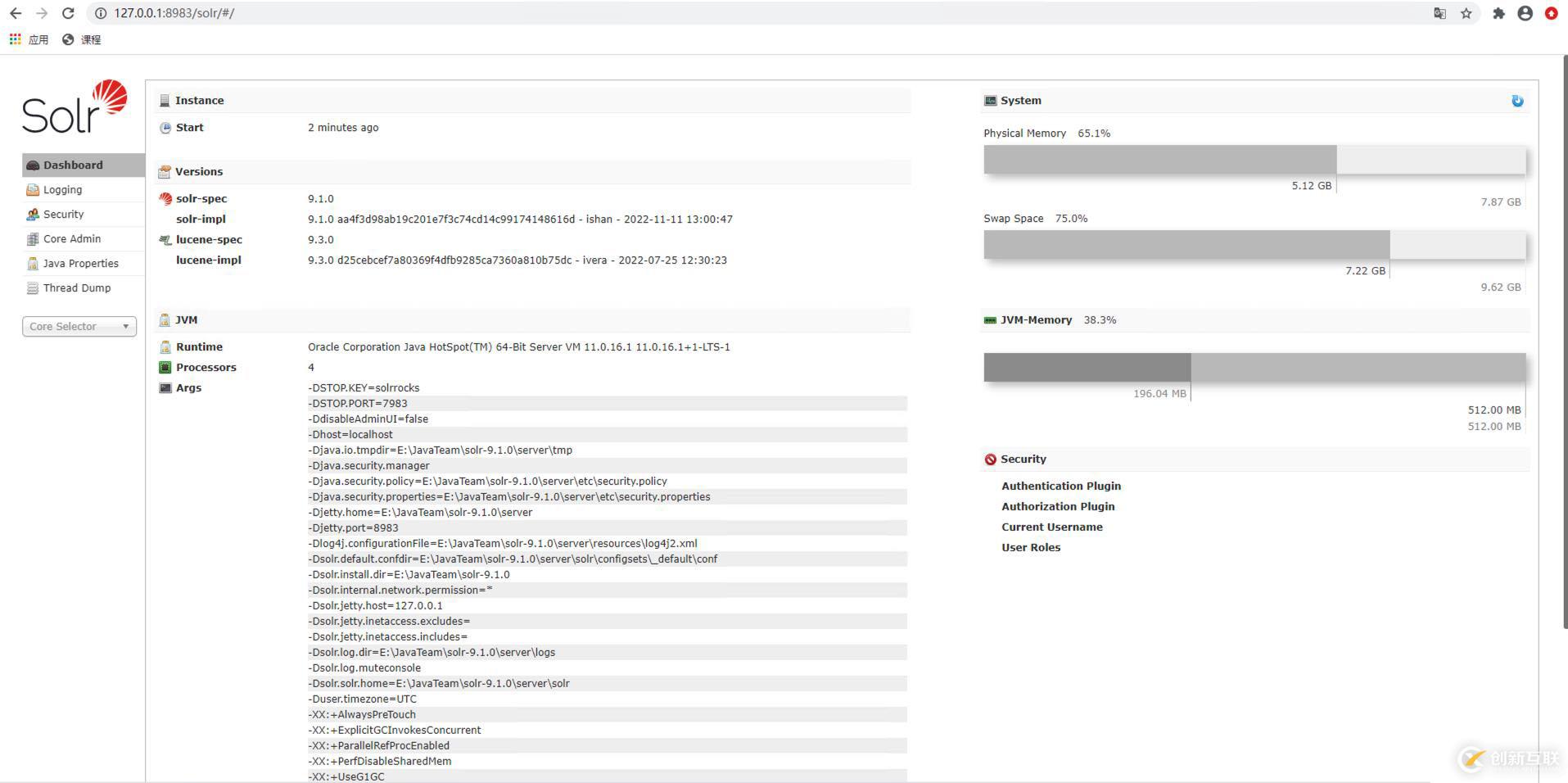
Task: Go forward with browser forward arrow
Action: click(x=42, y=13)
